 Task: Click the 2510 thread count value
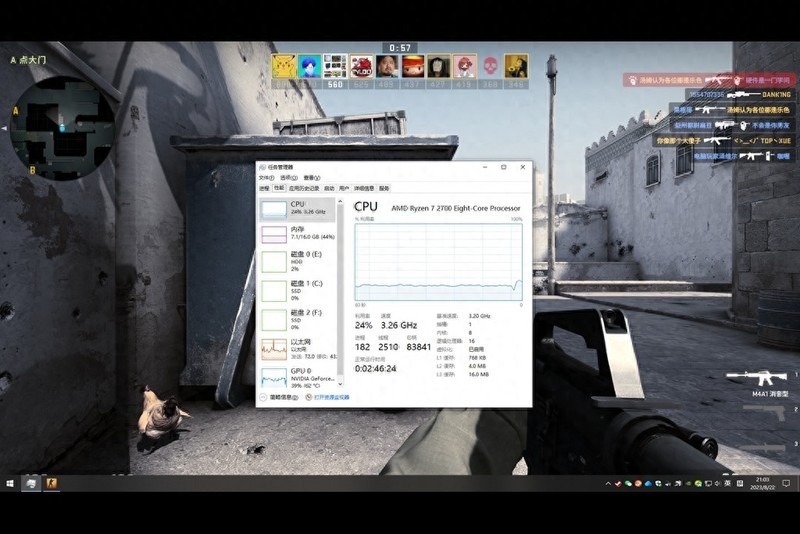tap(388, 347)
